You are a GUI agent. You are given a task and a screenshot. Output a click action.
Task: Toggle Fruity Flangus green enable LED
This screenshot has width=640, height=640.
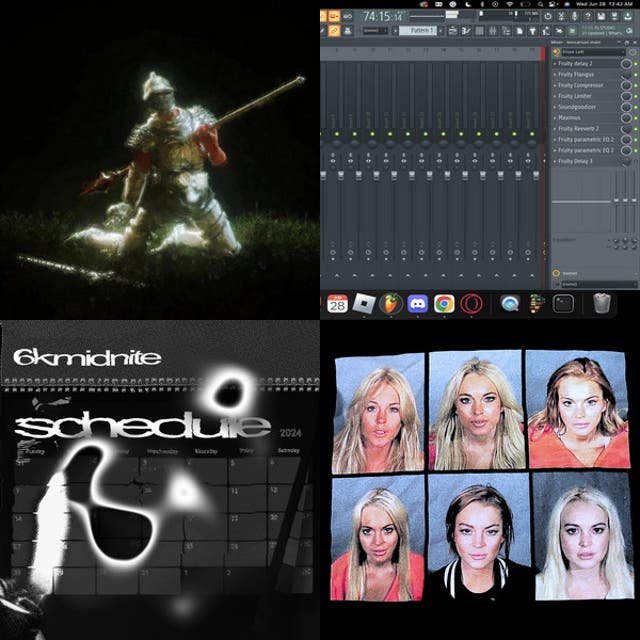pyautogui.click(x=636, y=75)
